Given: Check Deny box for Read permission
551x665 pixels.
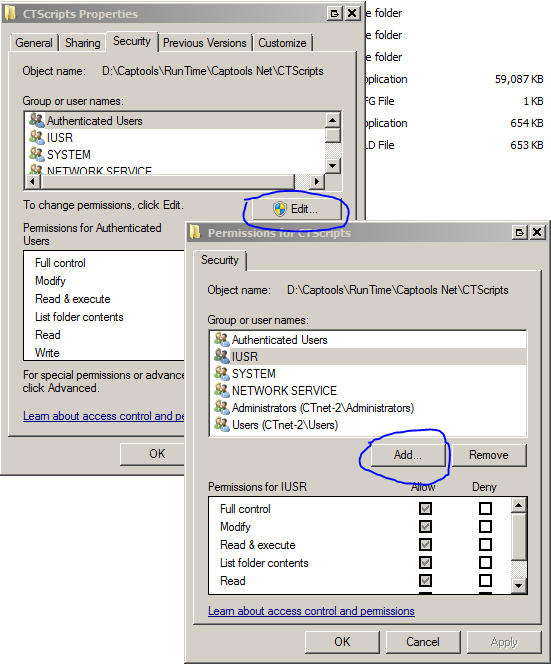Looking at the screenshot, I should click(485, 581).
